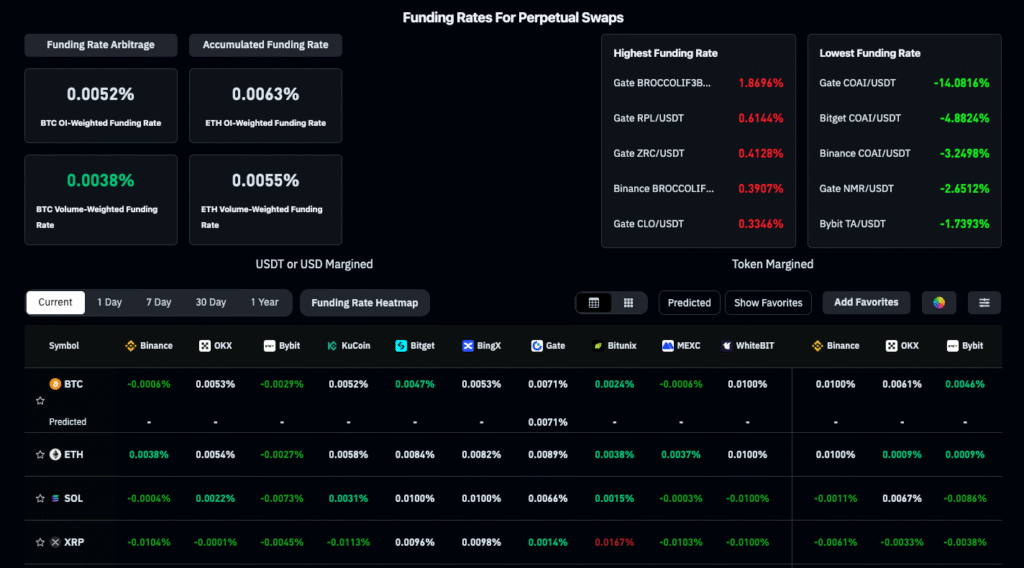The width and height of the screenshot is (1024, 568).
Task: Click the BingX exchange logo
Action: pos(468,346)
